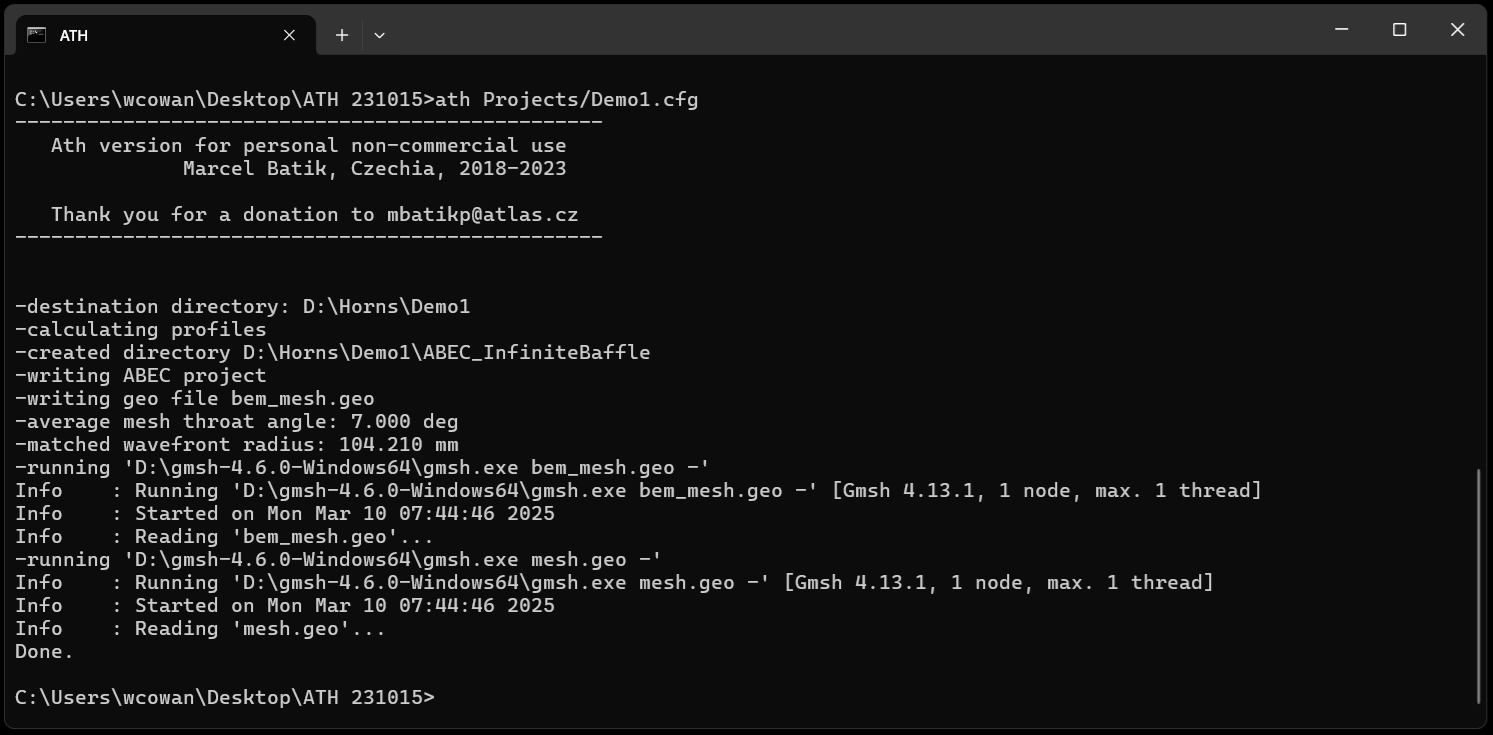
Task: Close the terminal window
Action: coord(1457,30)
